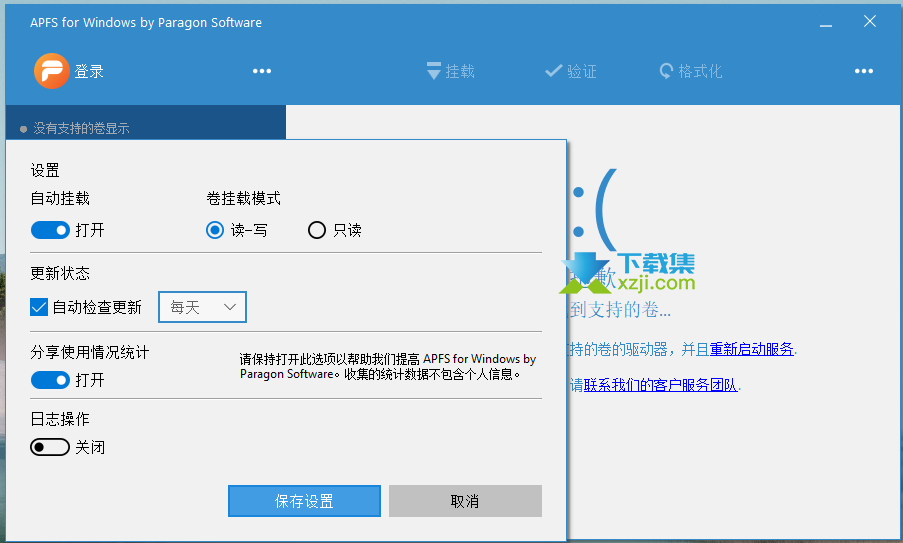Click the 登录 login label
The image size is (903, 543).
[89, 71]
